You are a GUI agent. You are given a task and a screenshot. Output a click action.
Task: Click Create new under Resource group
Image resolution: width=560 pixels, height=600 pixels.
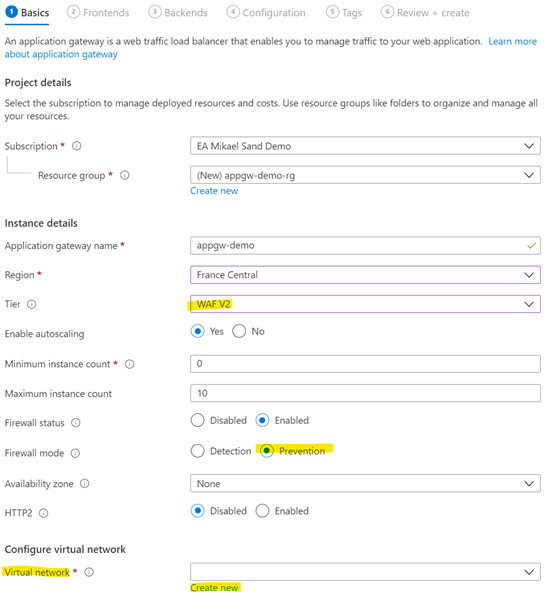coord(214,191)
